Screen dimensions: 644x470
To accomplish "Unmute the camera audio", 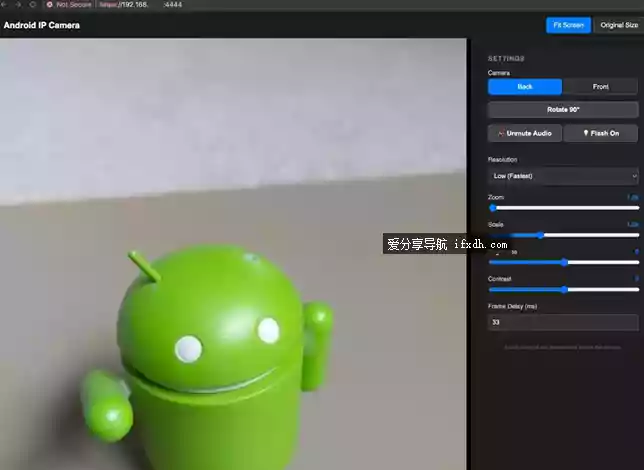I will [524, 133].
